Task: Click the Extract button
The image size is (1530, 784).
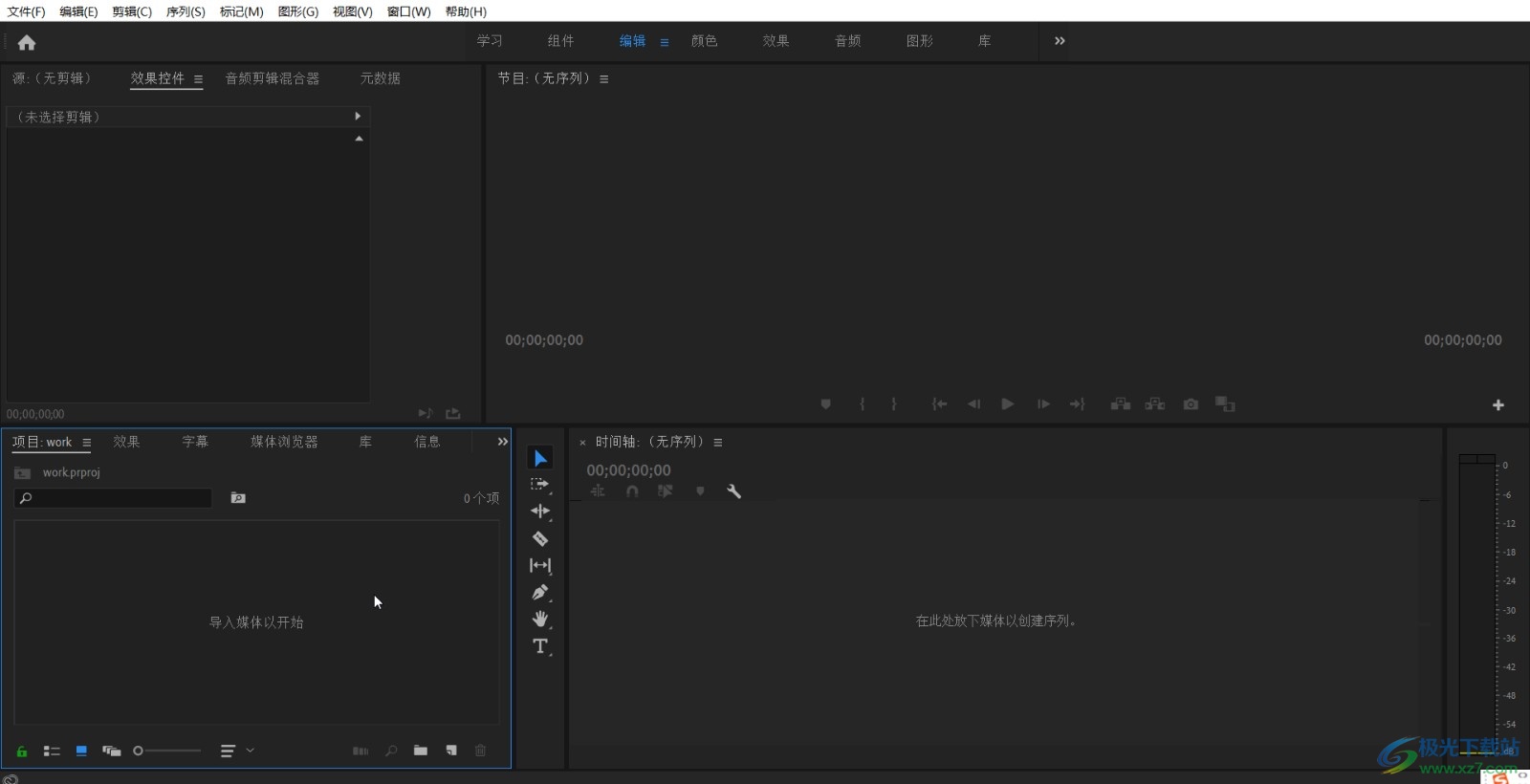Action: 1155,404
